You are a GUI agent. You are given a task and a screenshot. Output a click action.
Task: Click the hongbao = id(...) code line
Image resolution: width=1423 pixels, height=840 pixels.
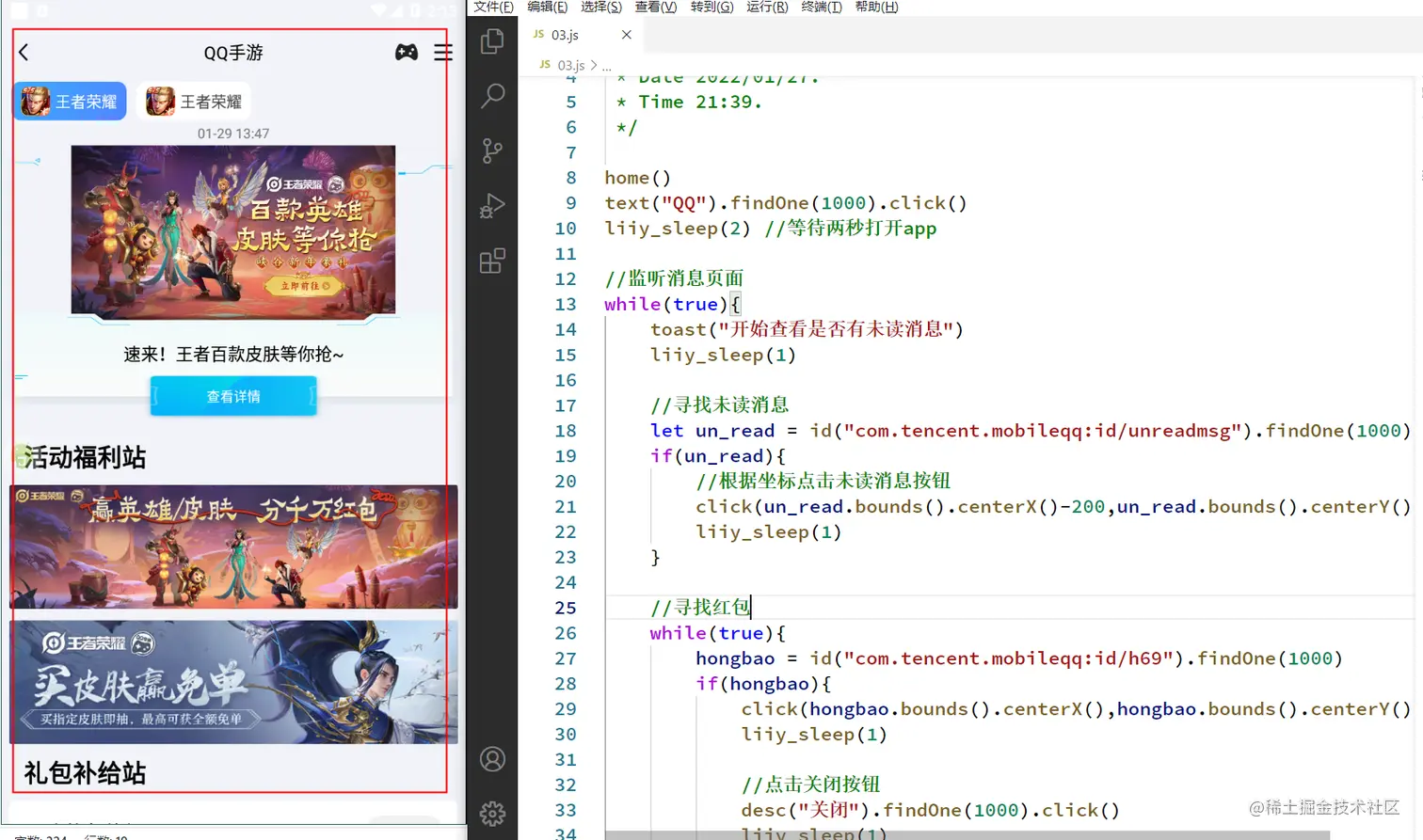[1019, 658]
